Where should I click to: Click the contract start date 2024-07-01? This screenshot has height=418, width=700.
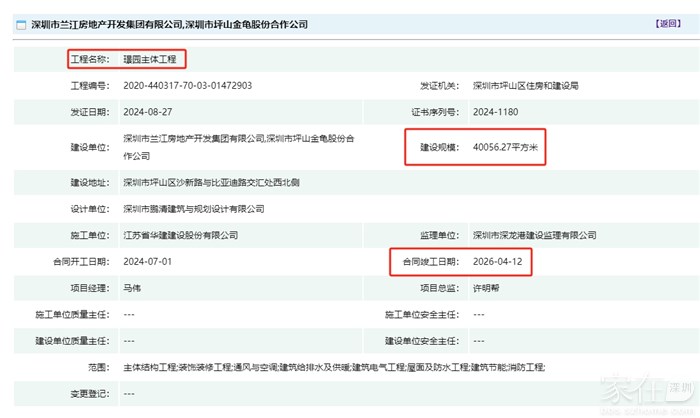145,261
